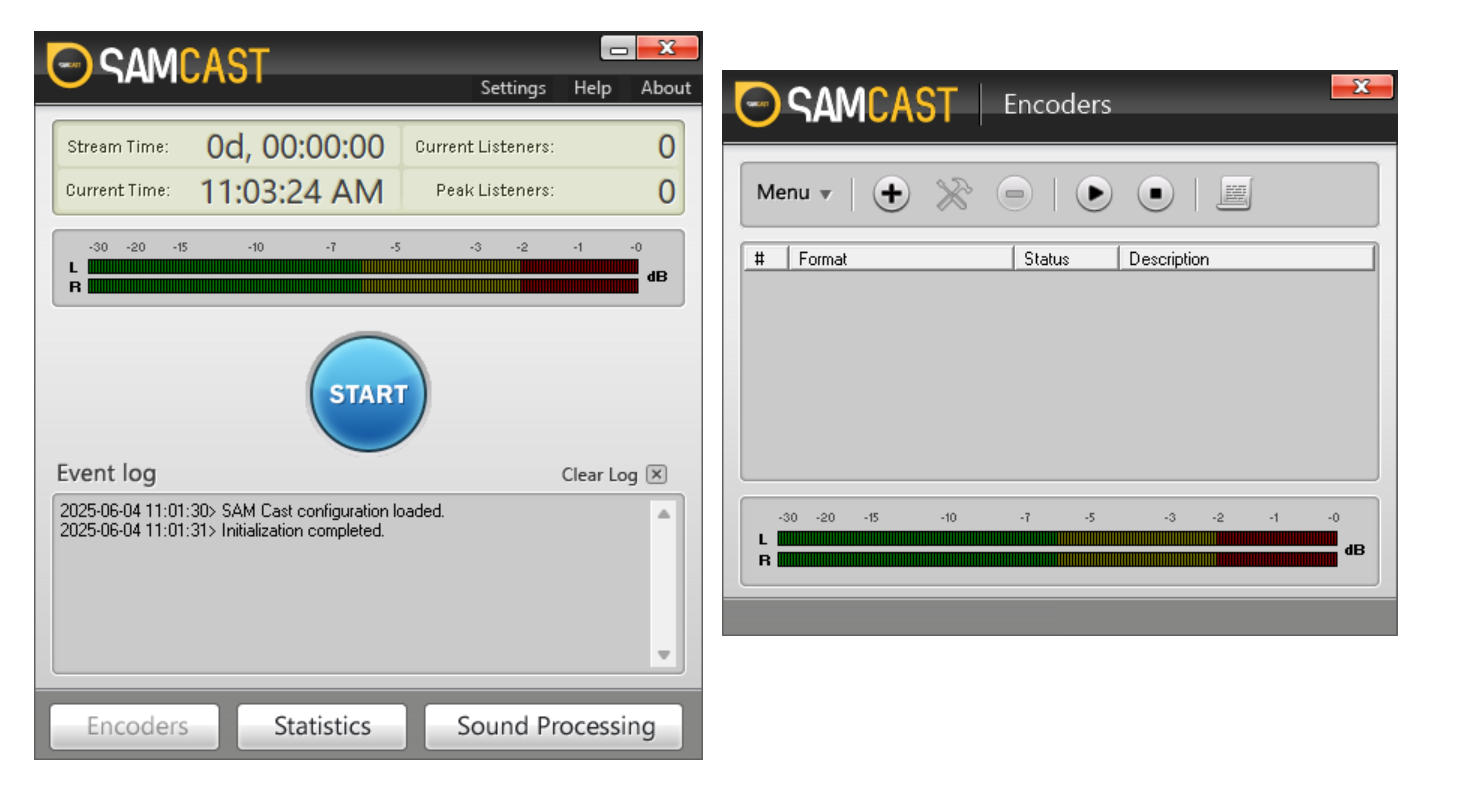This screenshot has height=791, width=1461.
Task: Stop encoders with the stop icon
Action: point(1155,194)
